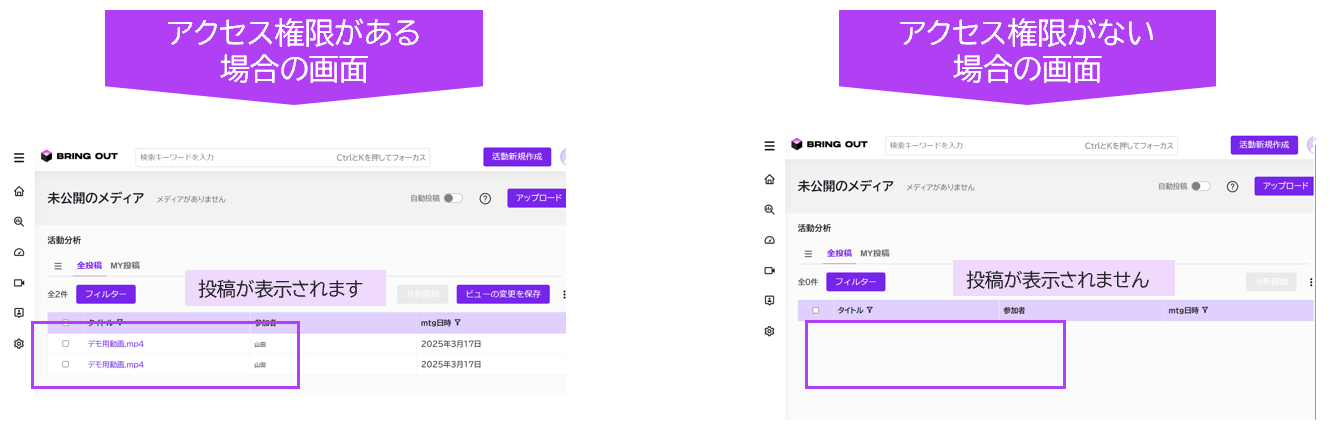Screen dimensions: 1335x436
Task: Click the list icon beside 全投稿 in 全0件 screen
Action: (808, 254)
